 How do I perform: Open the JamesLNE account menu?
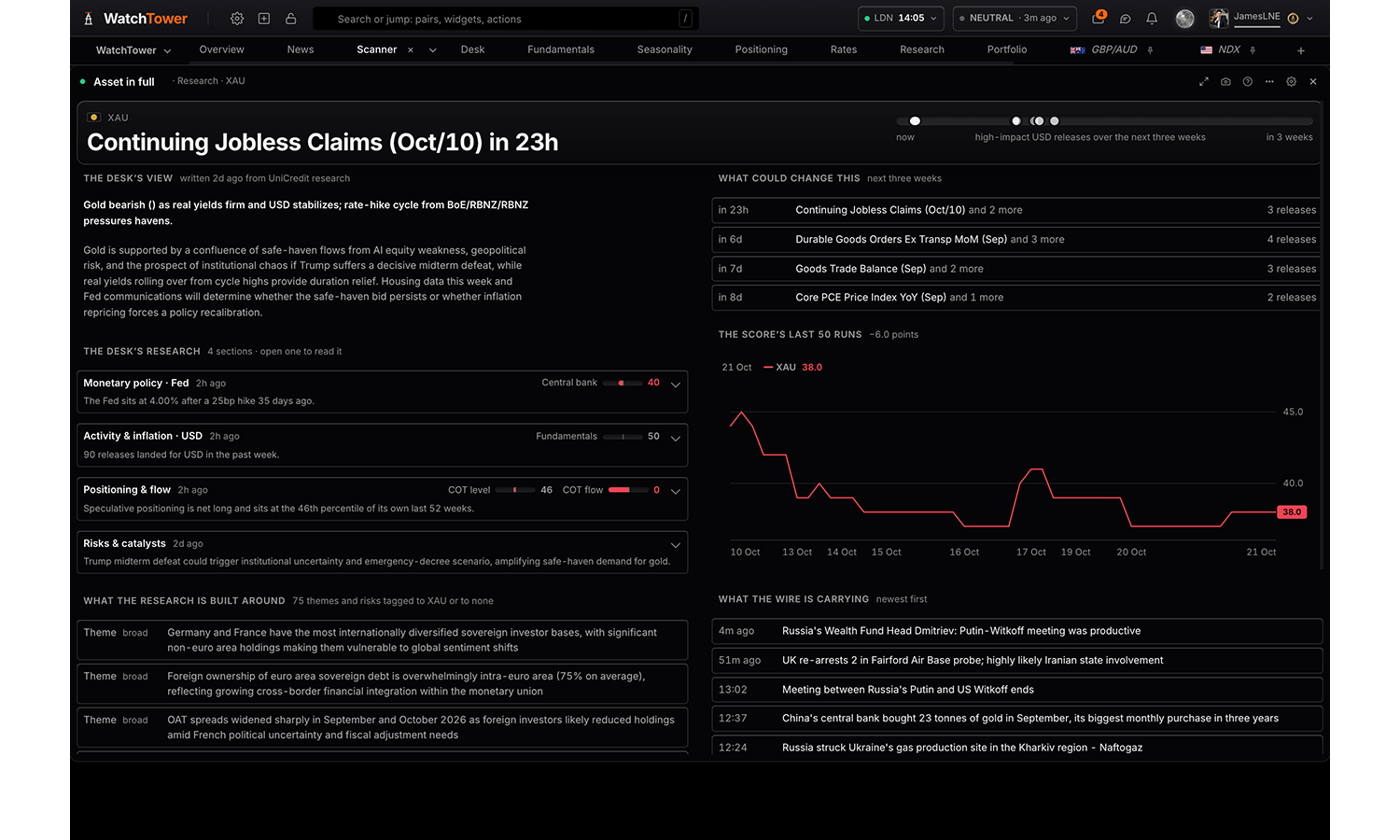(1261, 18)
